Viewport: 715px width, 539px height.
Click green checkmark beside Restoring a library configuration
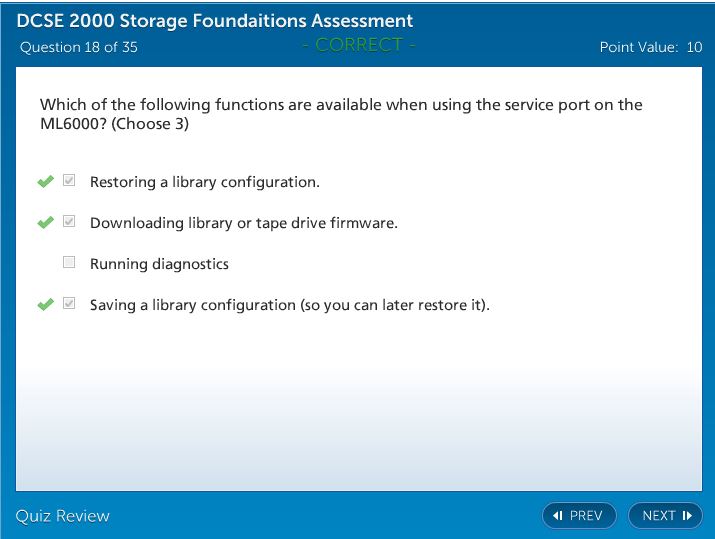pos(45,182)
